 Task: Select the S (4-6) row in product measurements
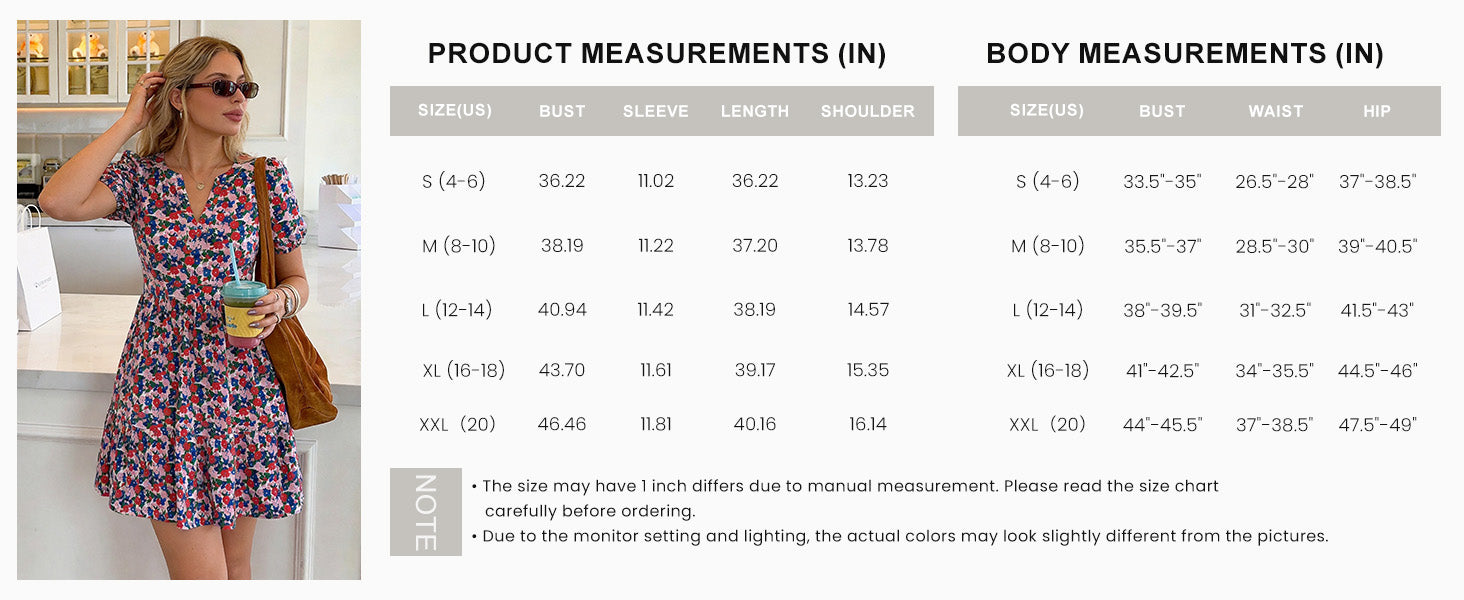(x=662, y=181)
